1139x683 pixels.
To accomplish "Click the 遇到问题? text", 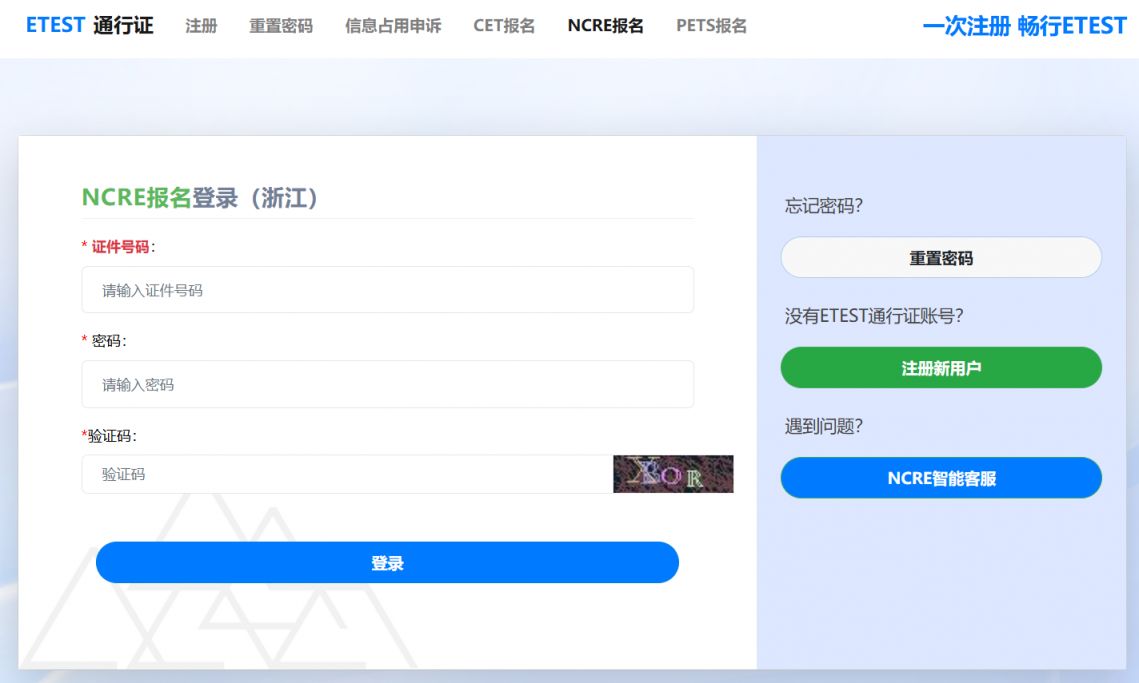I will point(824,426).
